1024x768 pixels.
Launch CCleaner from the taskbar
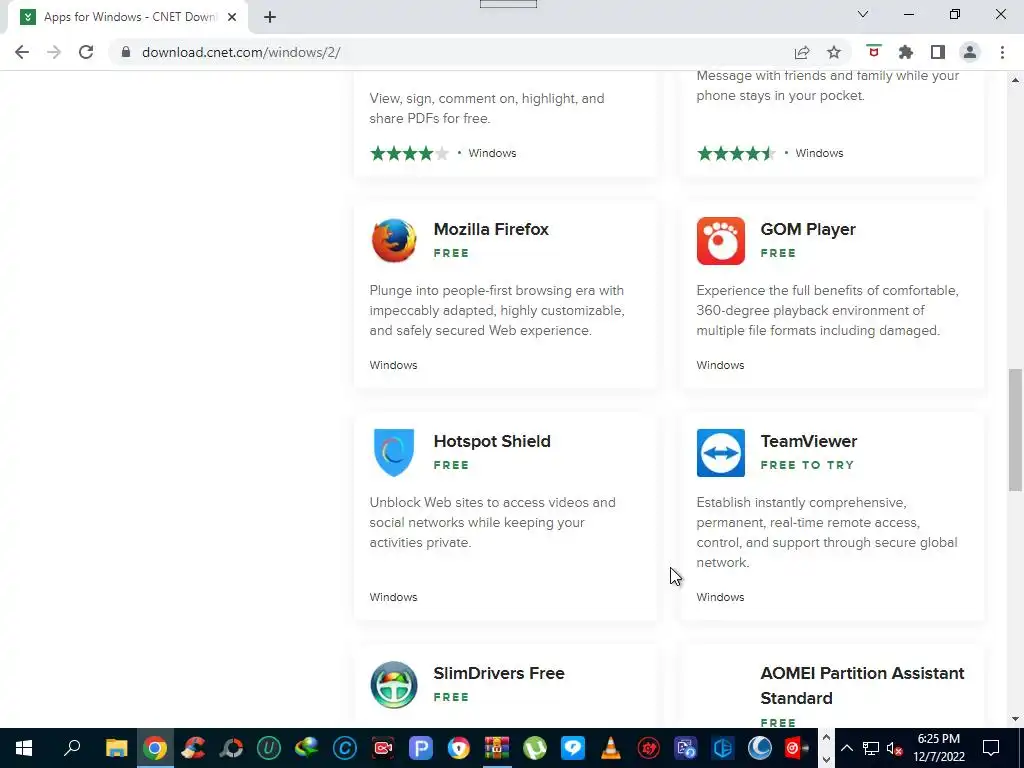pyautogui.click(x=193, y=748)
